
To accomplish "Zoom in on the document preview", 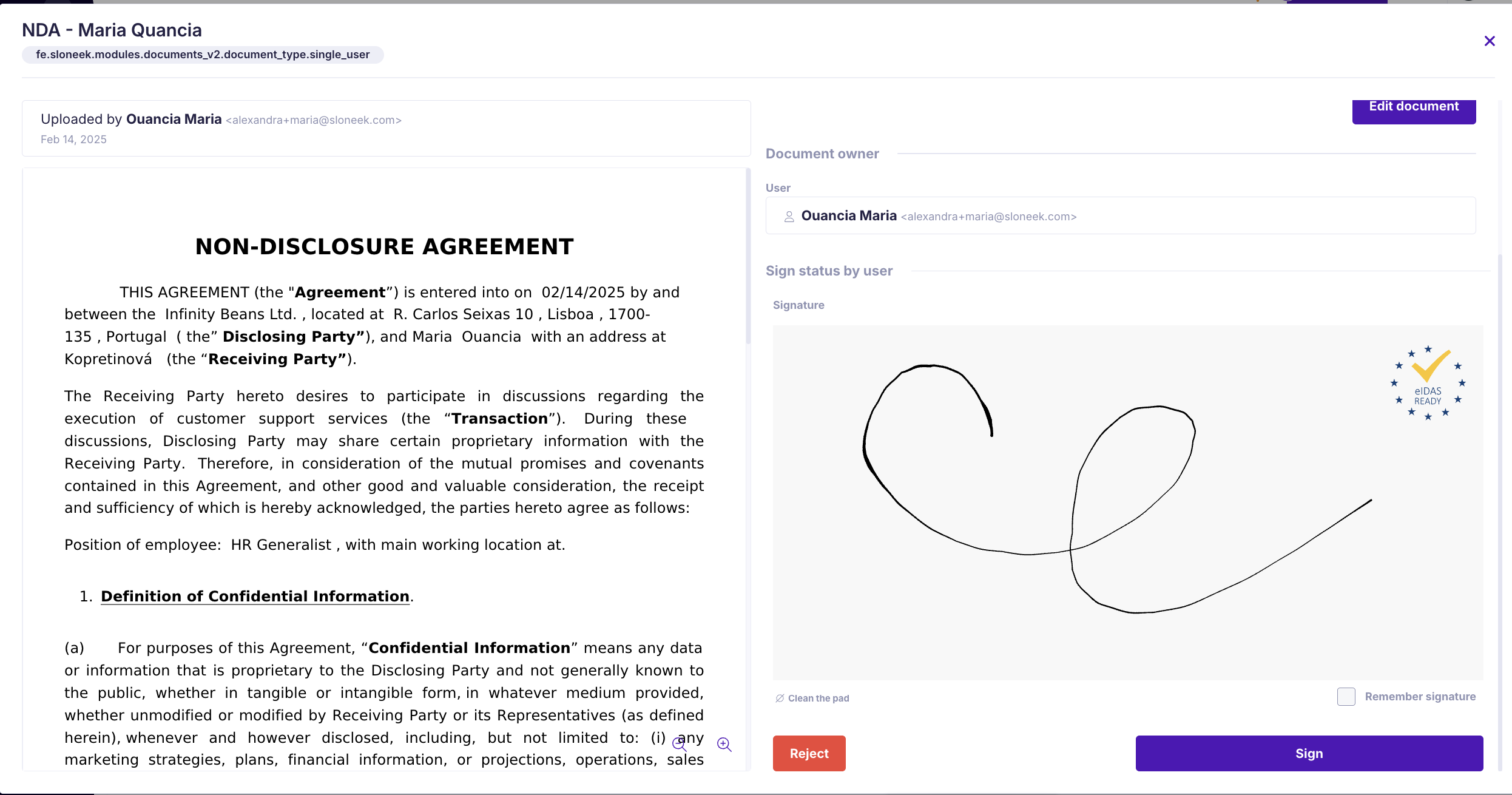I will (x=724, y=745).
